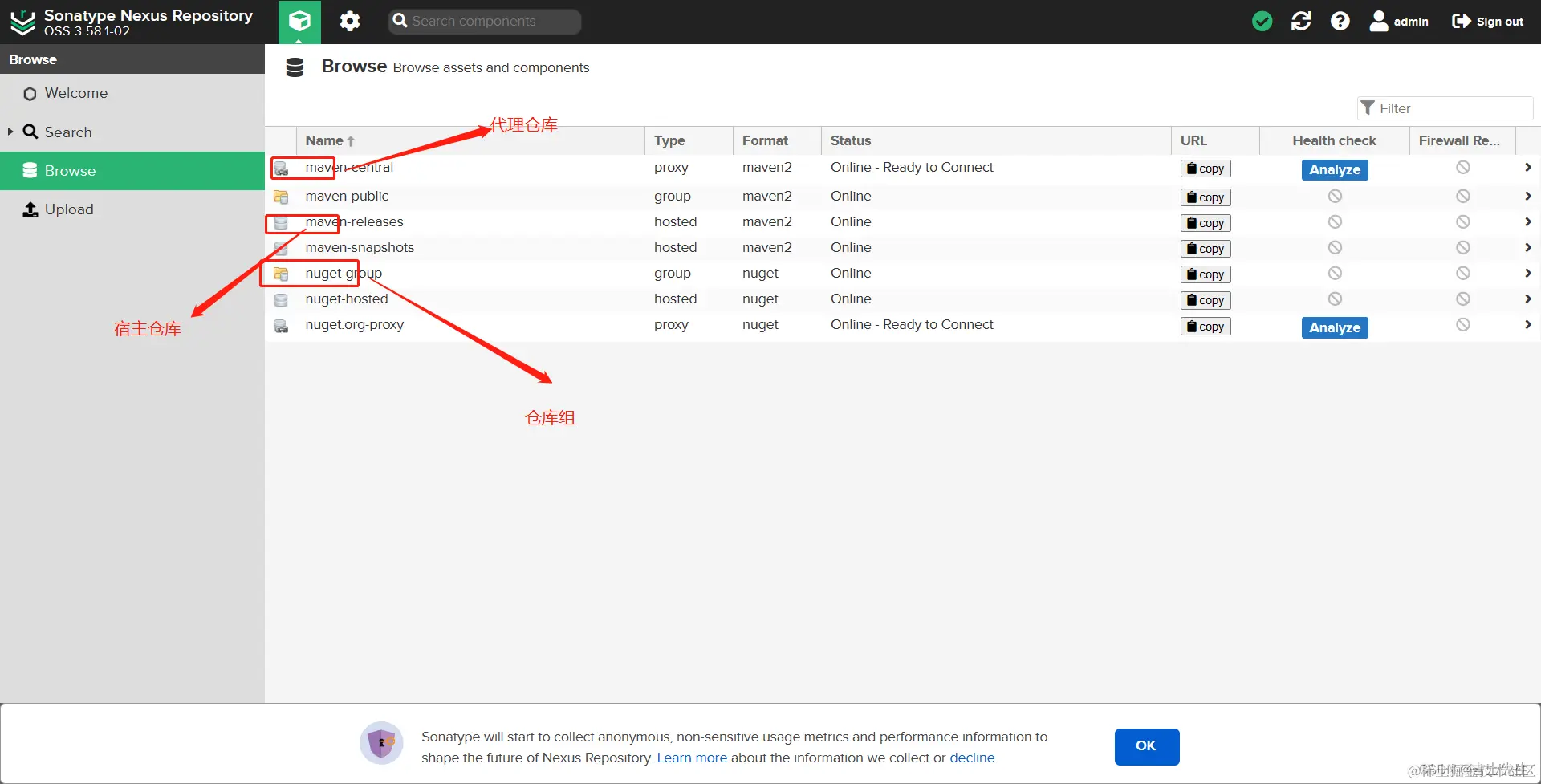
Task: Focus the Search components field
Action: click(x=485, y=22)
